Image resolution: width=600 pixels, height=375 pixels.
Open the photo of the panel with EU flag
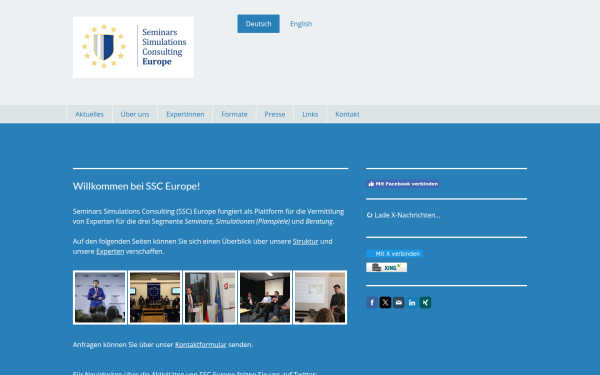155,297
